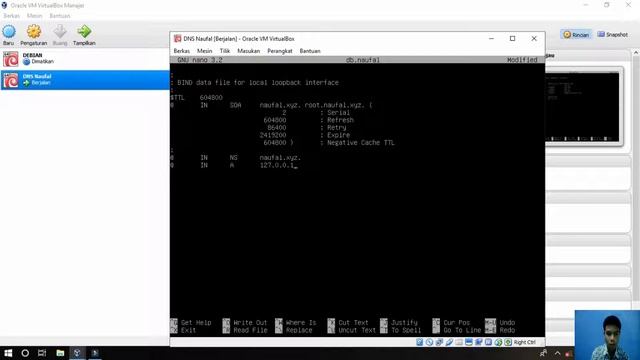Click the display status bar icon

point(469,342)
